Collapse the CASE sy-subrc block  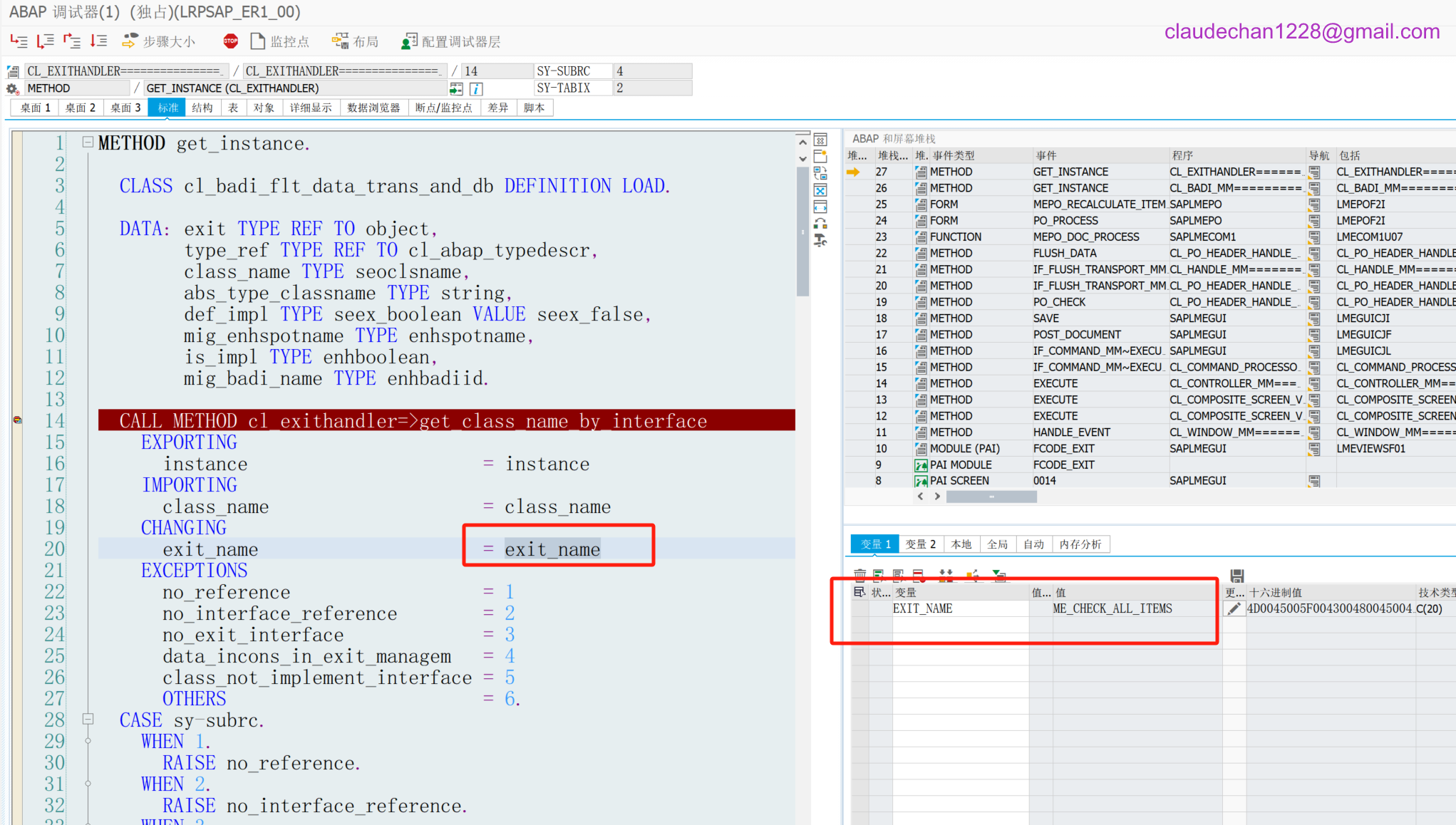coord(88,720)
